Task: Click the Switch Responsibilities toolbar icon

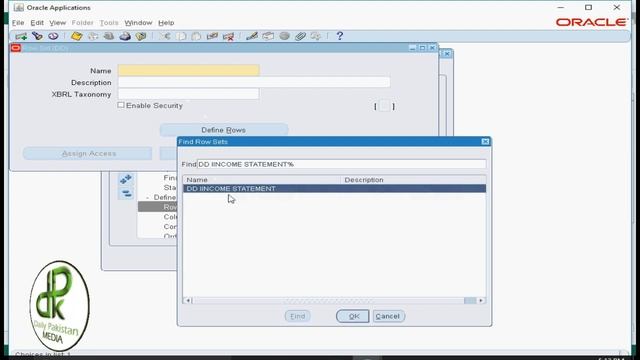Action: (109, 36)
